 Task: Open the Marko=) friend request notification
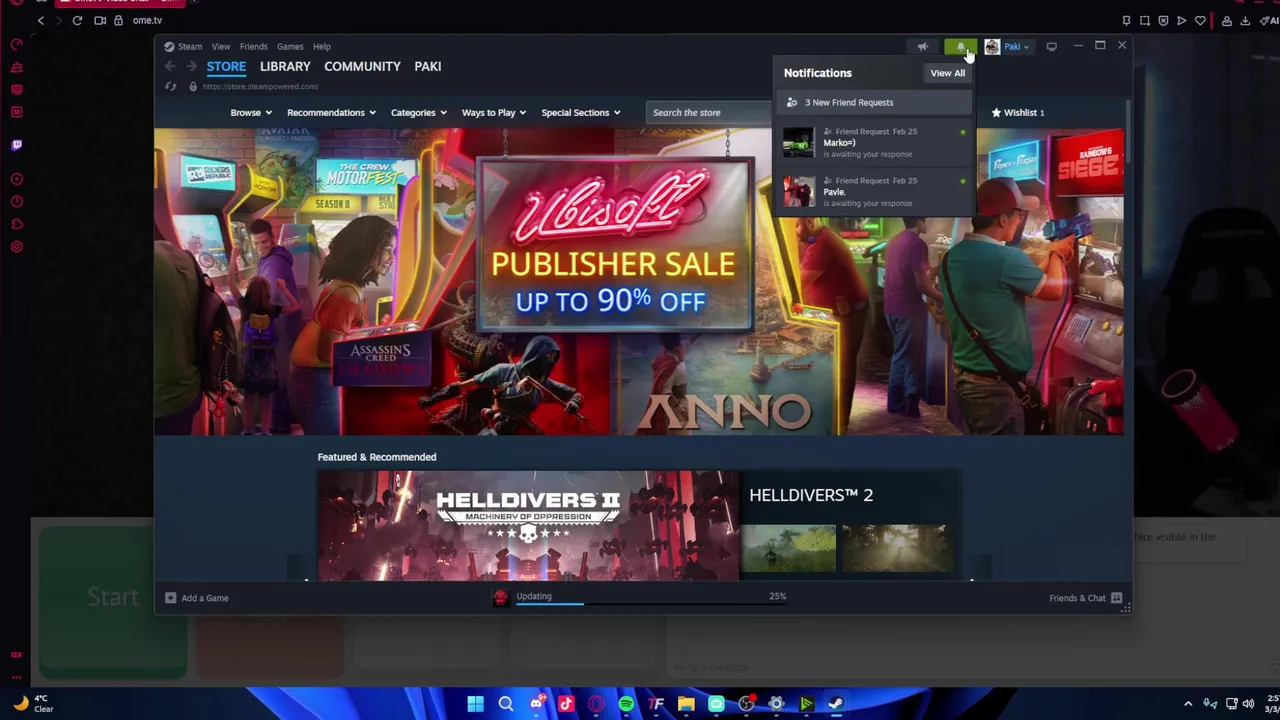tap(874, 142)
